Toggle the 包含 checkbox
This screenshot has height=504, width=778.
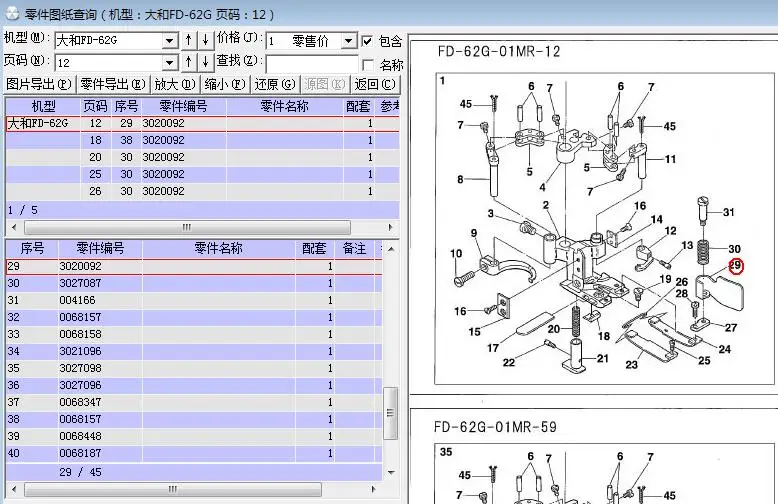click(x=367, y=41)
